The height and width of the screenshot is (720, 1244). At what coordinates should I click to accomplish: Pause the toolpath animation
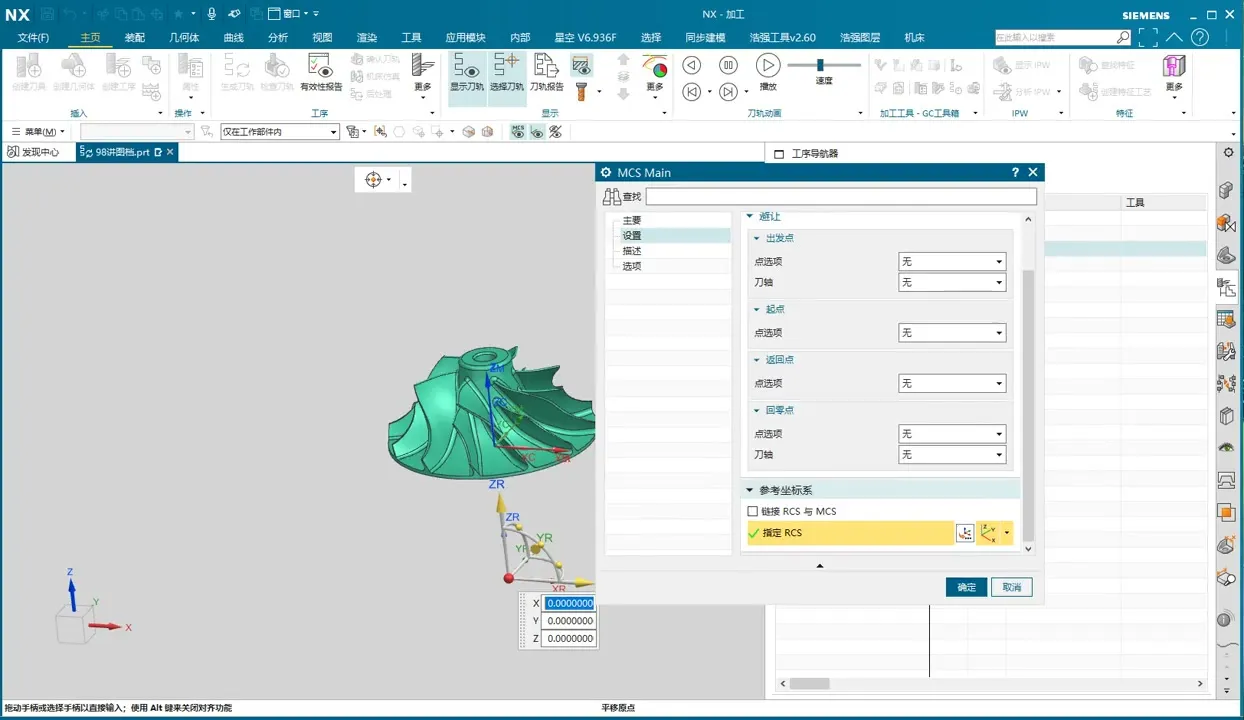729,65
